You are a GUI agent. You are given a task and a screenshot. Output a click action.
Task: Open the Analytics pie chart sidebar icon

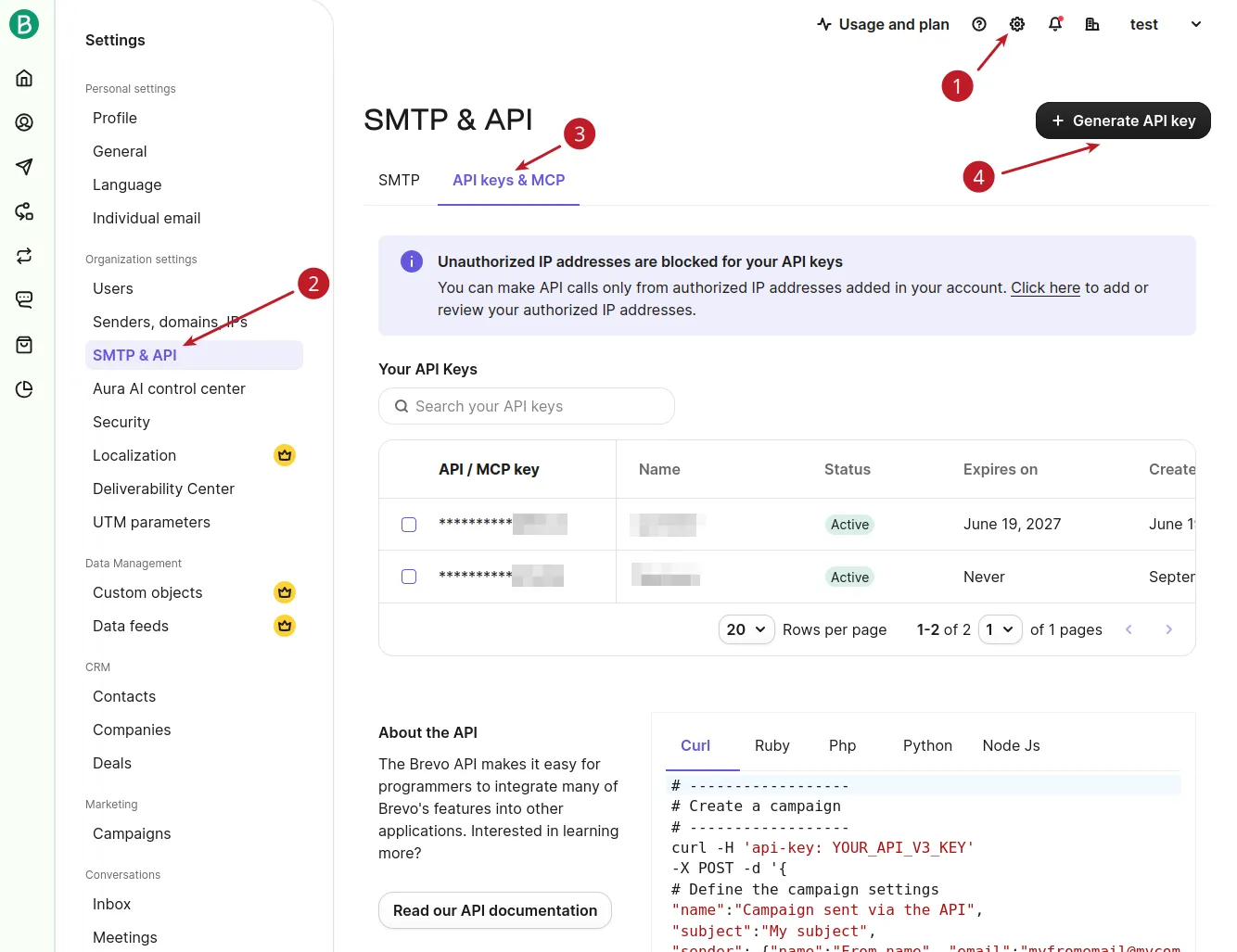tap(24, 389)
